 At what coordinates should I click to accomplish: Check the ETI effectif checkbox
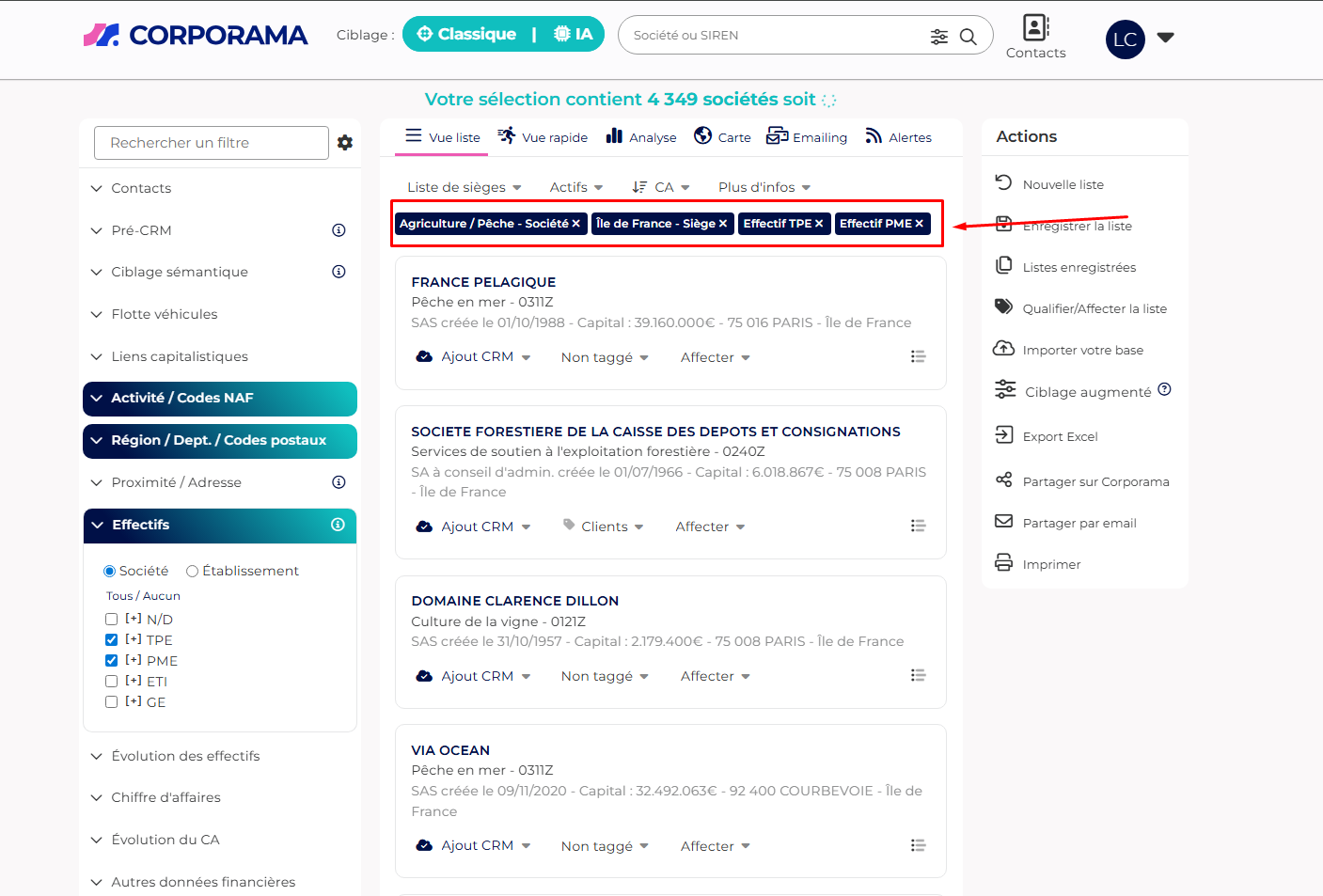(112, 682)
